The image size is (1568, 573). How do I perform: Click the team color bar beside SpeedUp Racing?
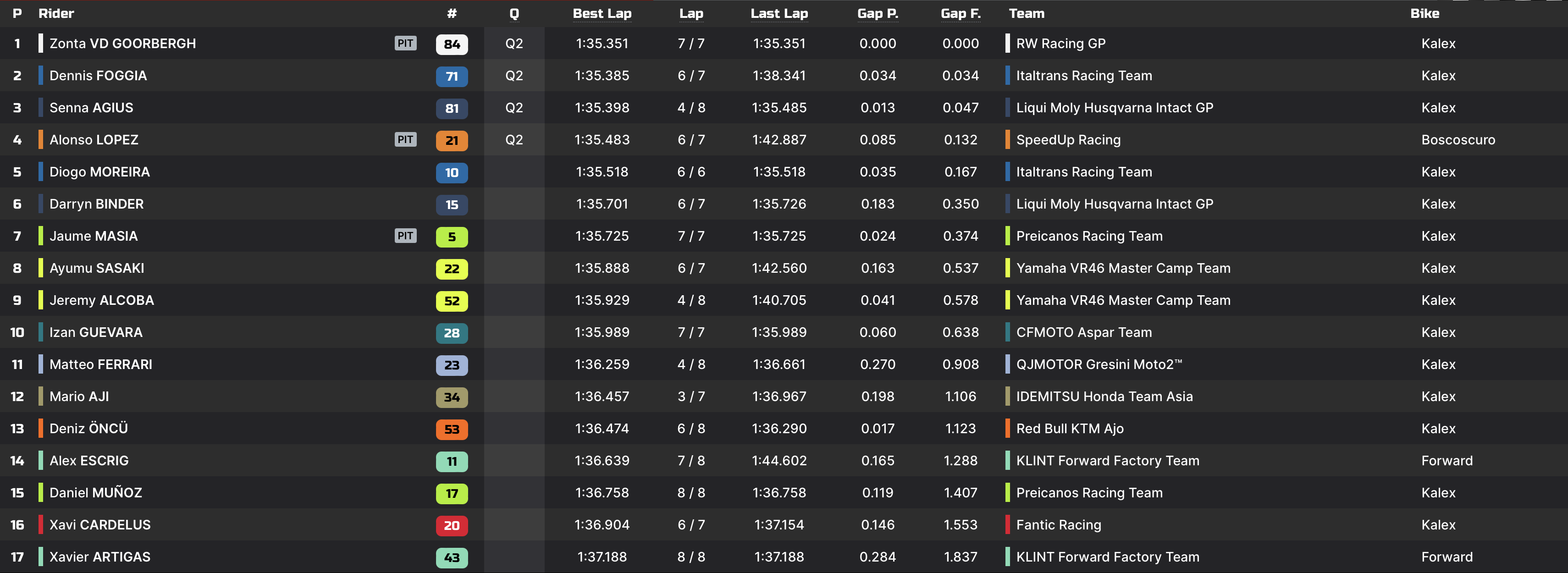pyautogui.click(x=1007, y=139)
